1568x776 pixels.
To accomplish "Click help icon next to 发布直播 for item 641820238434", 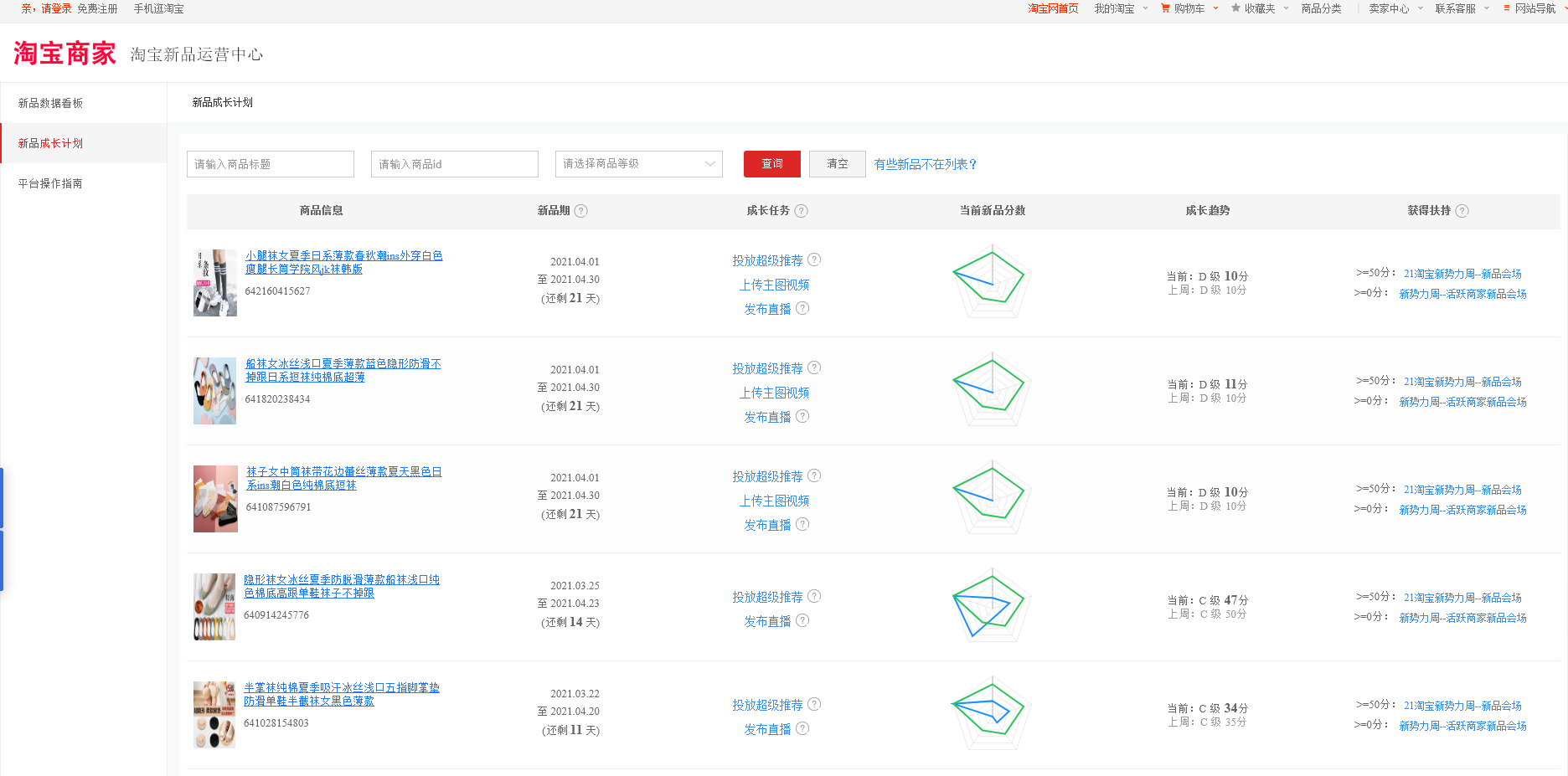I will point(802,416).
